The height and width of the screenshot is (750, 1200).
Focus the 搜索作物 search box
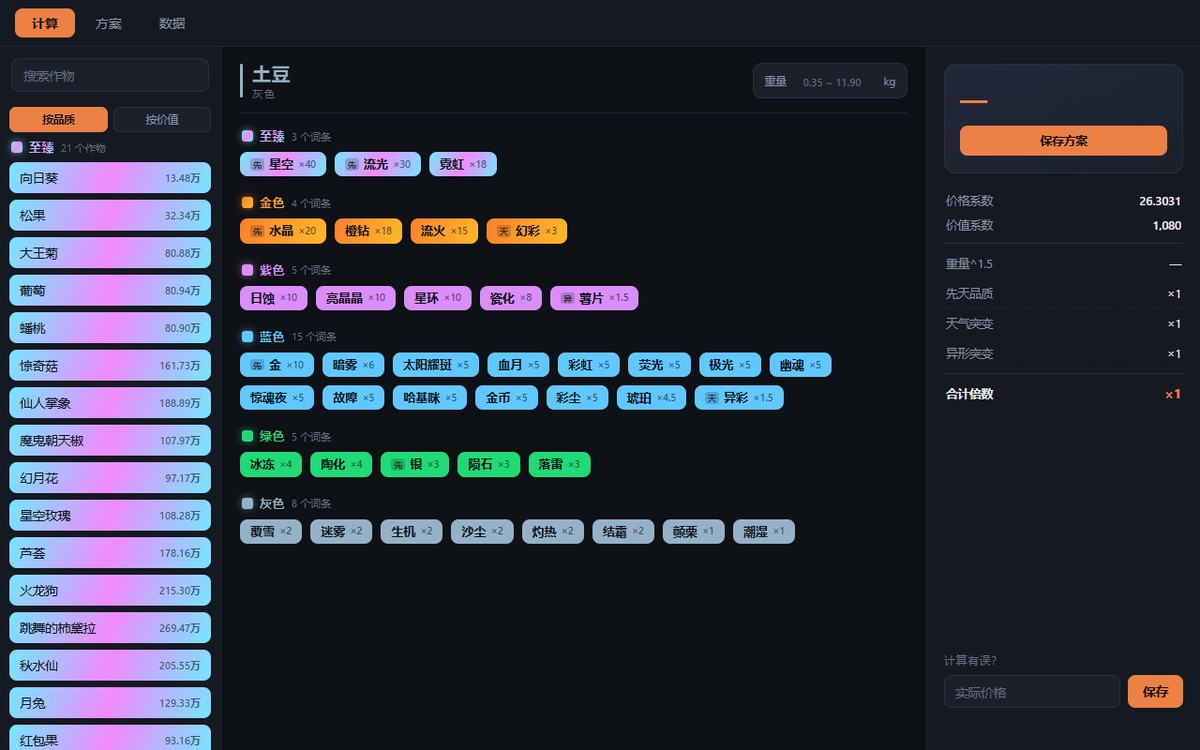[110, 75]
